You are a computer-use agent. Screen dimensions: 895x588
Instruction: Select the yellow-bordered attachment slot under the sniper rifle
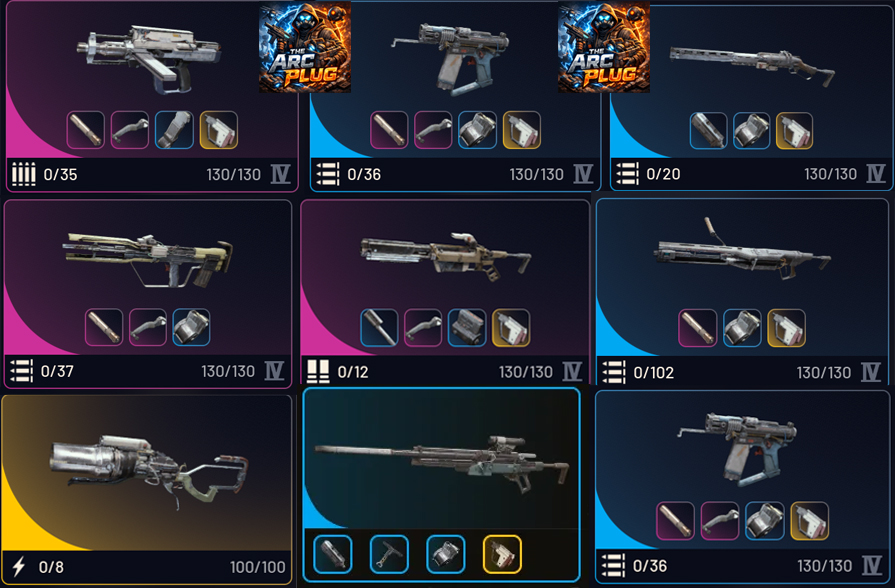coord(502,554)
